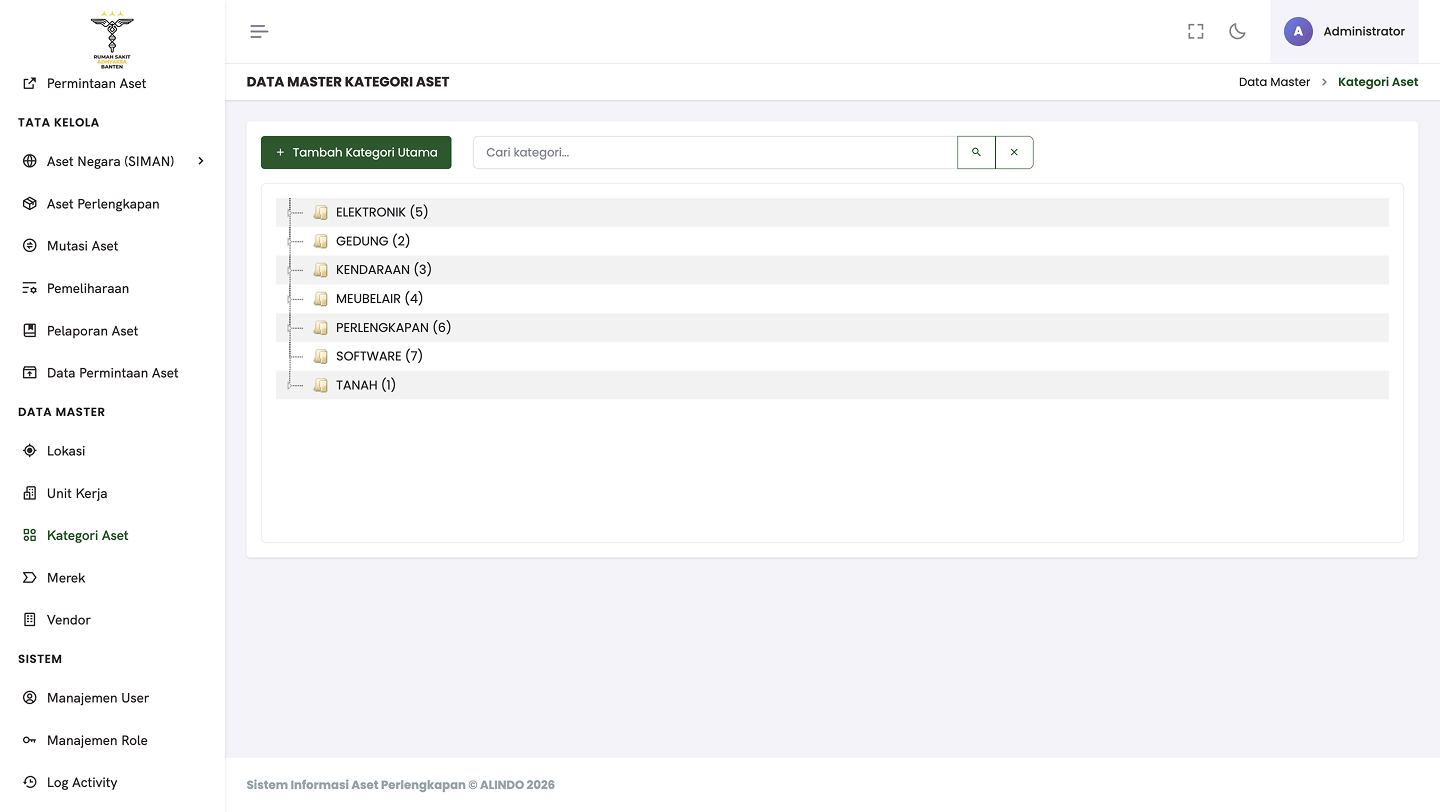Click the PERLENGKAPAN folder icon
The height and width of the screenshot is (812, 1440).
click(321, 327)
